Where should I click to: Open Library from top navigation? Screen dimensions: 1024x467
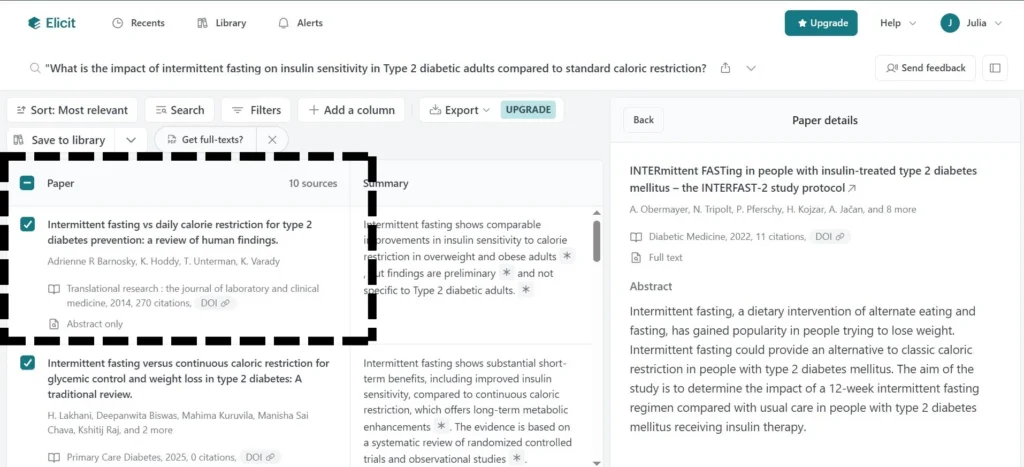pyautogui.click(x=221, y=23)
